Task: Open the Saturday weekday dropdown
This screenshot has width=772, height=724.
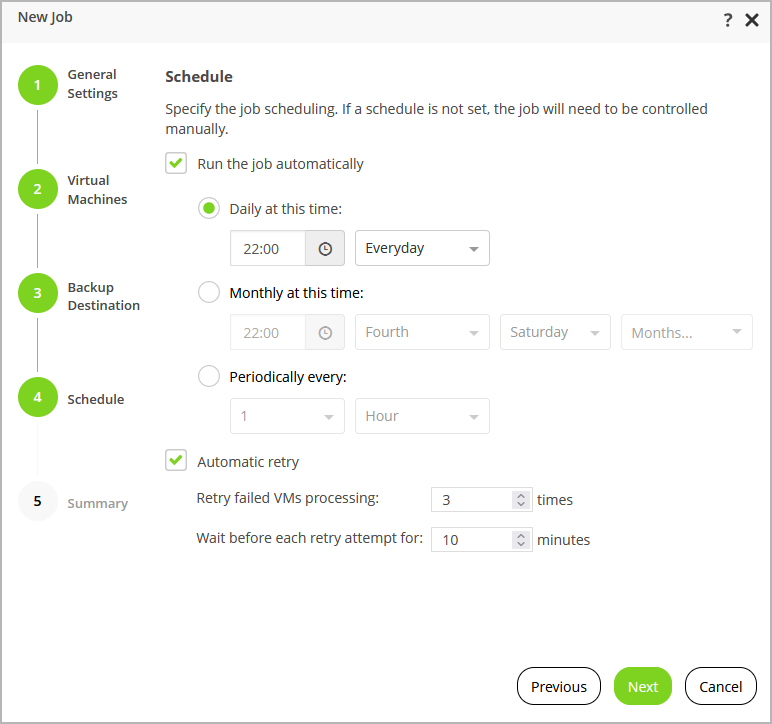Action: tap(554, 333)
